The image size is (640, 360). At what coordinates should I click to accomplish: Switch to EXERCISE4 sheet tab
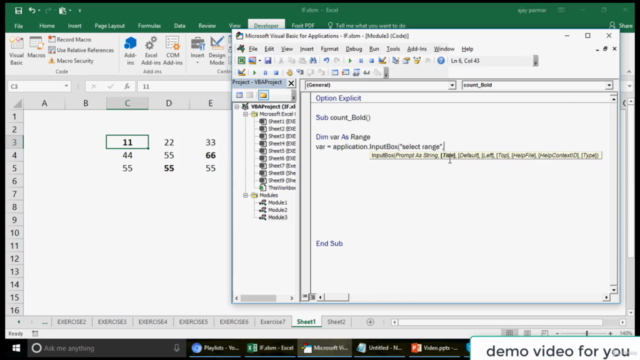tap(153, 322)
